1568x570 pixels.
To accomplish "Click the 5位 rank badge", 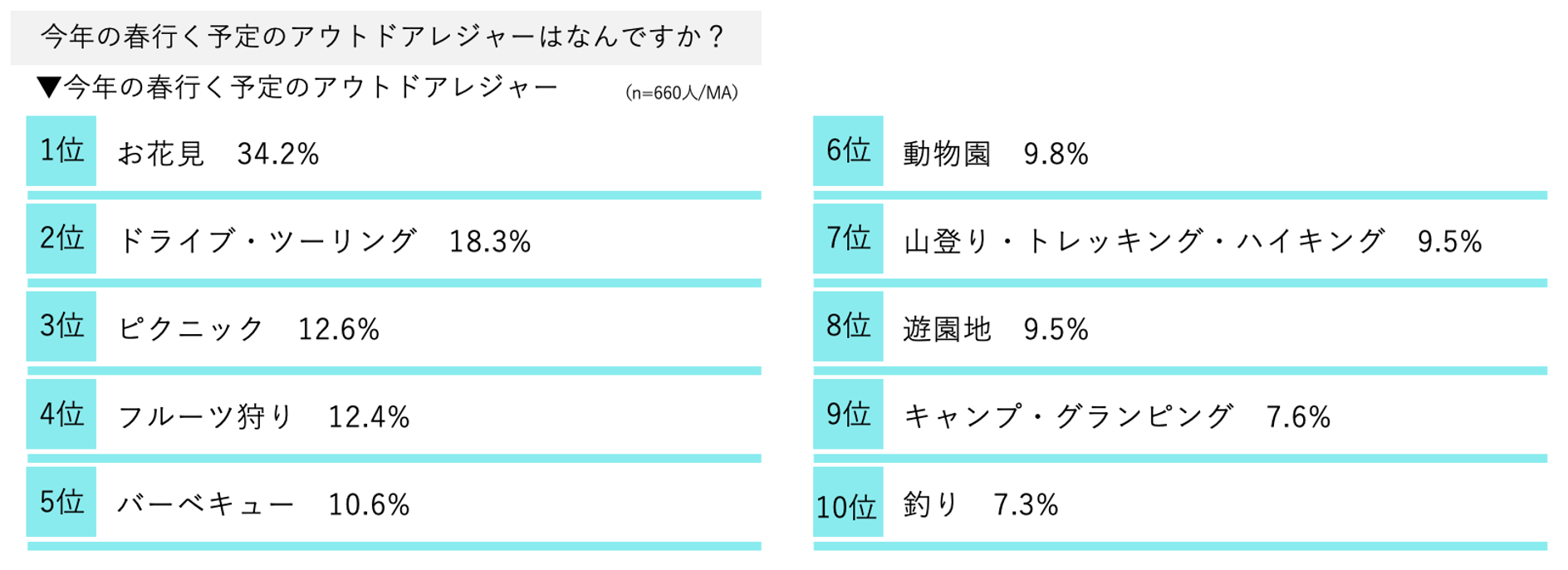I will click(x=61, y=502).
